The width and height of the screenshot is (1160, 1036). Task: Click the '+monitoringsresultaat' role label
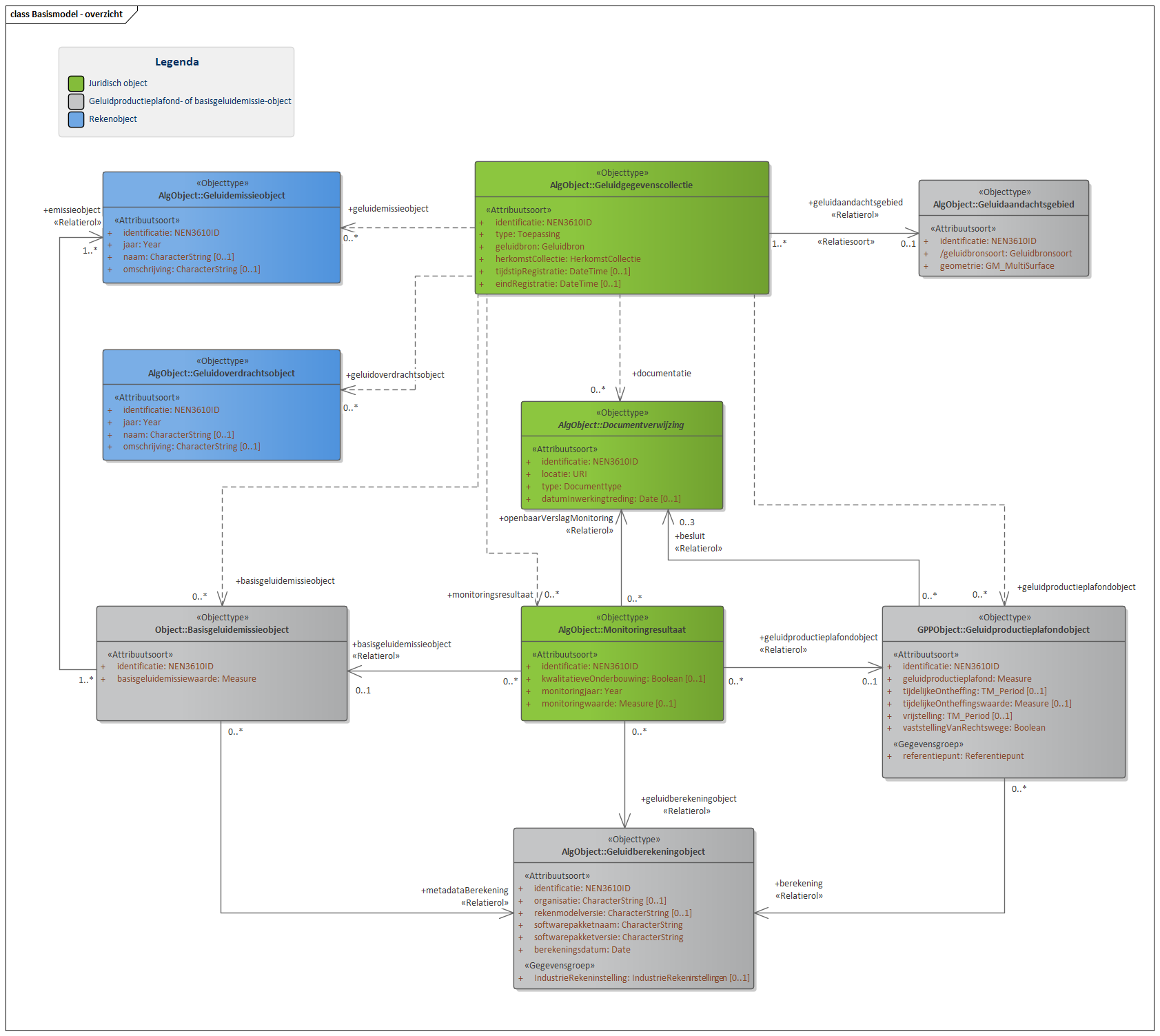[x=490, y=595]
